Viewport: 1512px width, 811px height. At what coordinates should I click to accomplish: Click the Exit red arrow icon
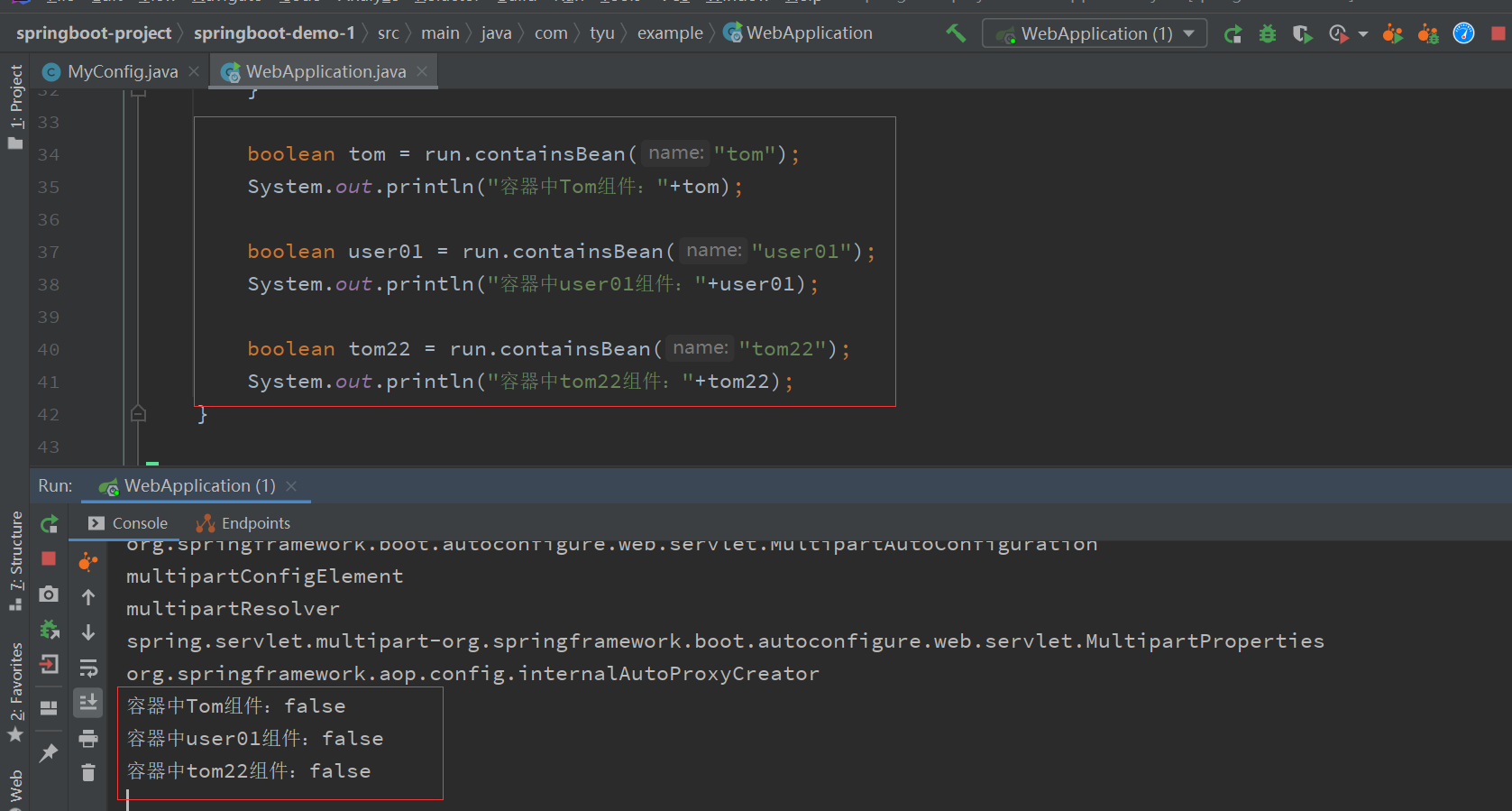pos(49,665)
